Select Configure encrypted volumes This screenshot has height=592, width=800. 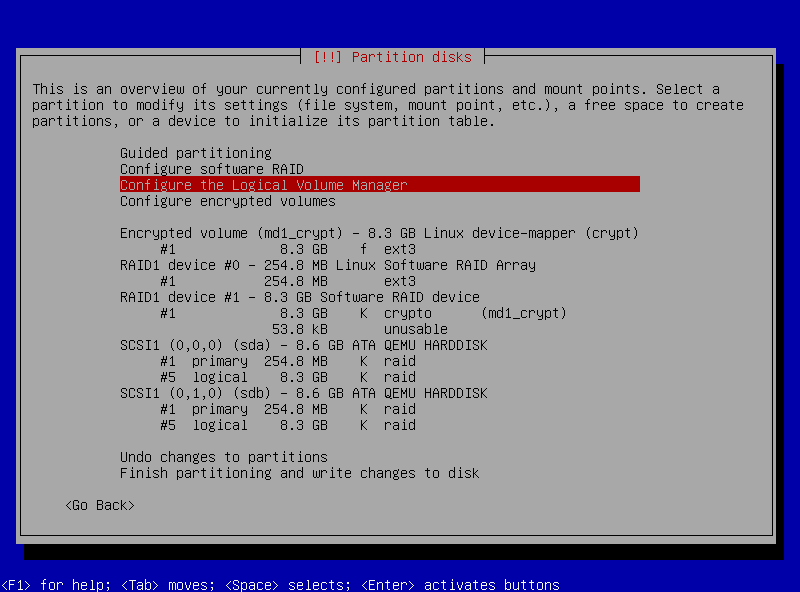(227, 201)
